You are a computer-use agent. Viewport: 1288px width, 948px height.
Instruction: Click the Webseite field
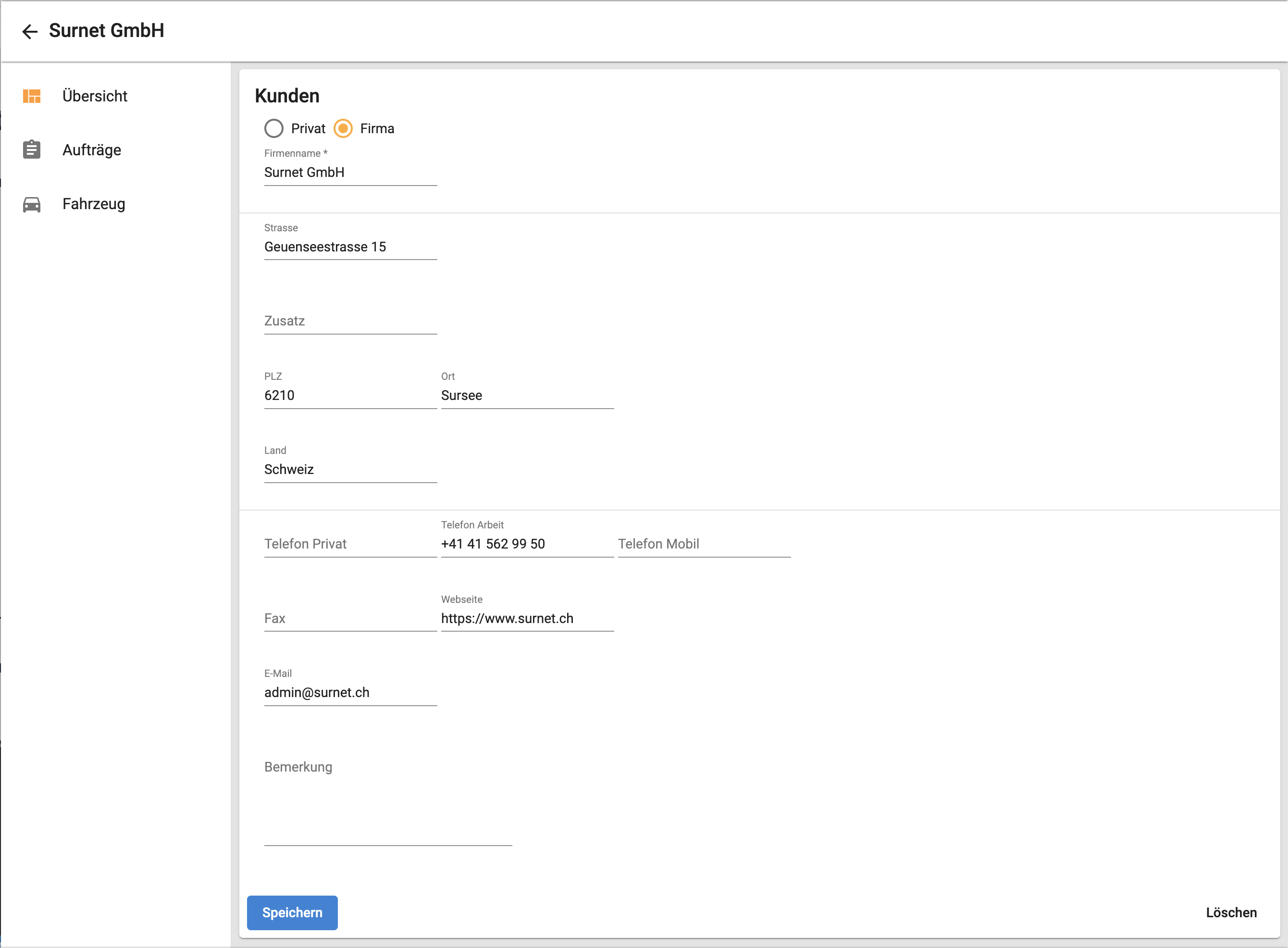527,619
